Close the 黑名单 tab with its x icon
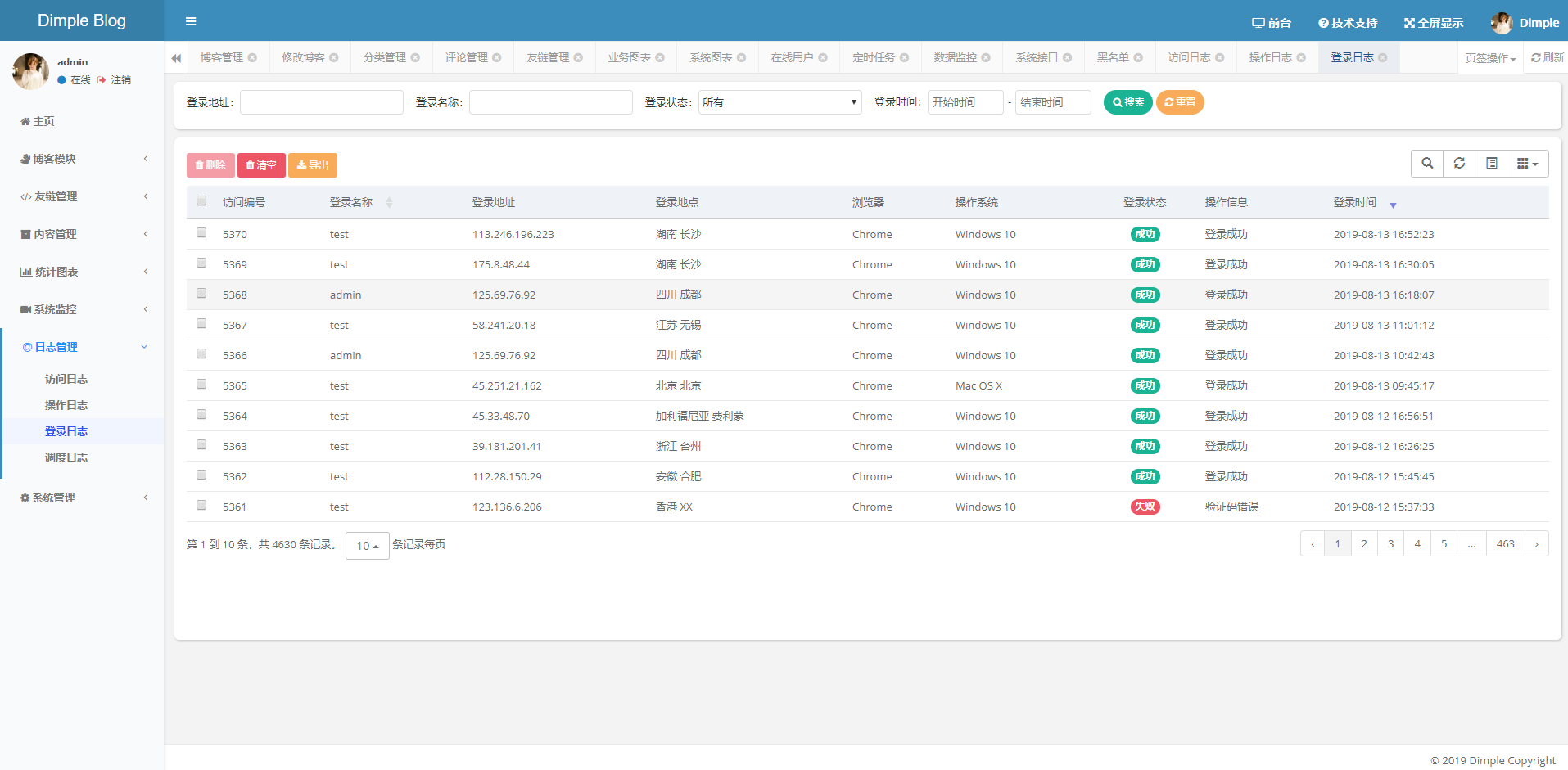 point(1138,57)
